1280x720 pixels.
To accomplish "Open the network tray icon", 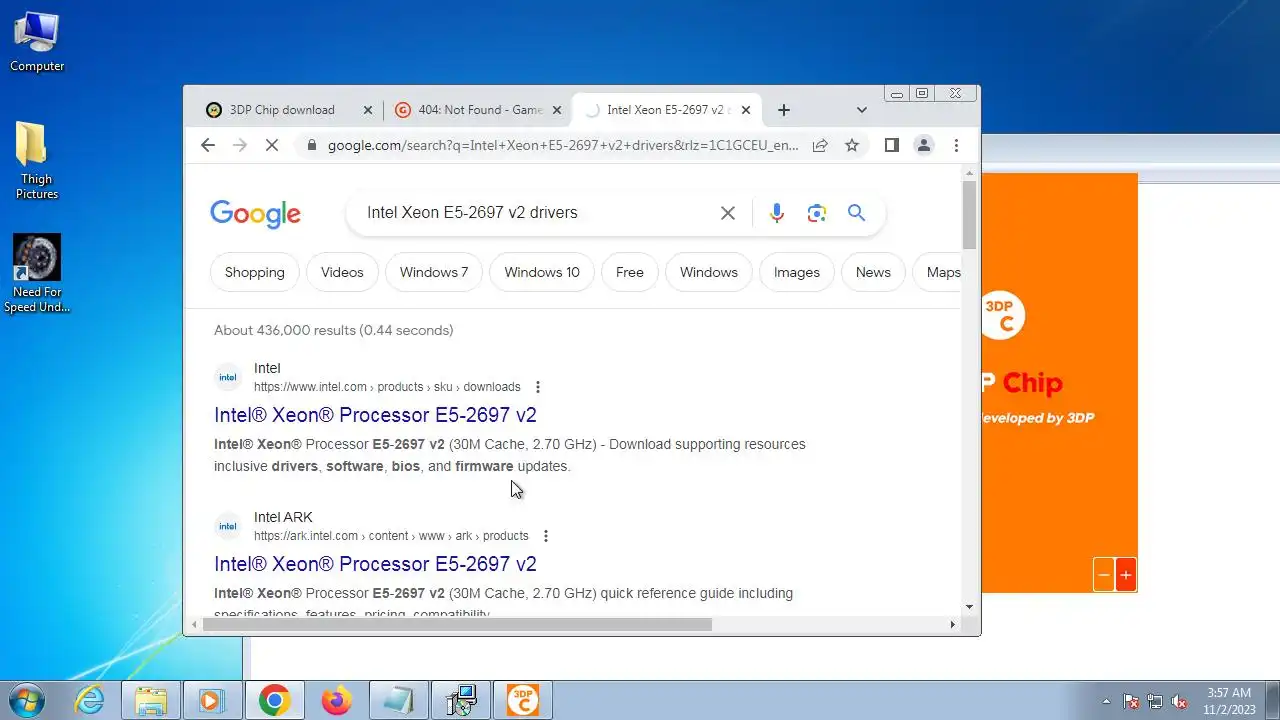I will 1155,701.
